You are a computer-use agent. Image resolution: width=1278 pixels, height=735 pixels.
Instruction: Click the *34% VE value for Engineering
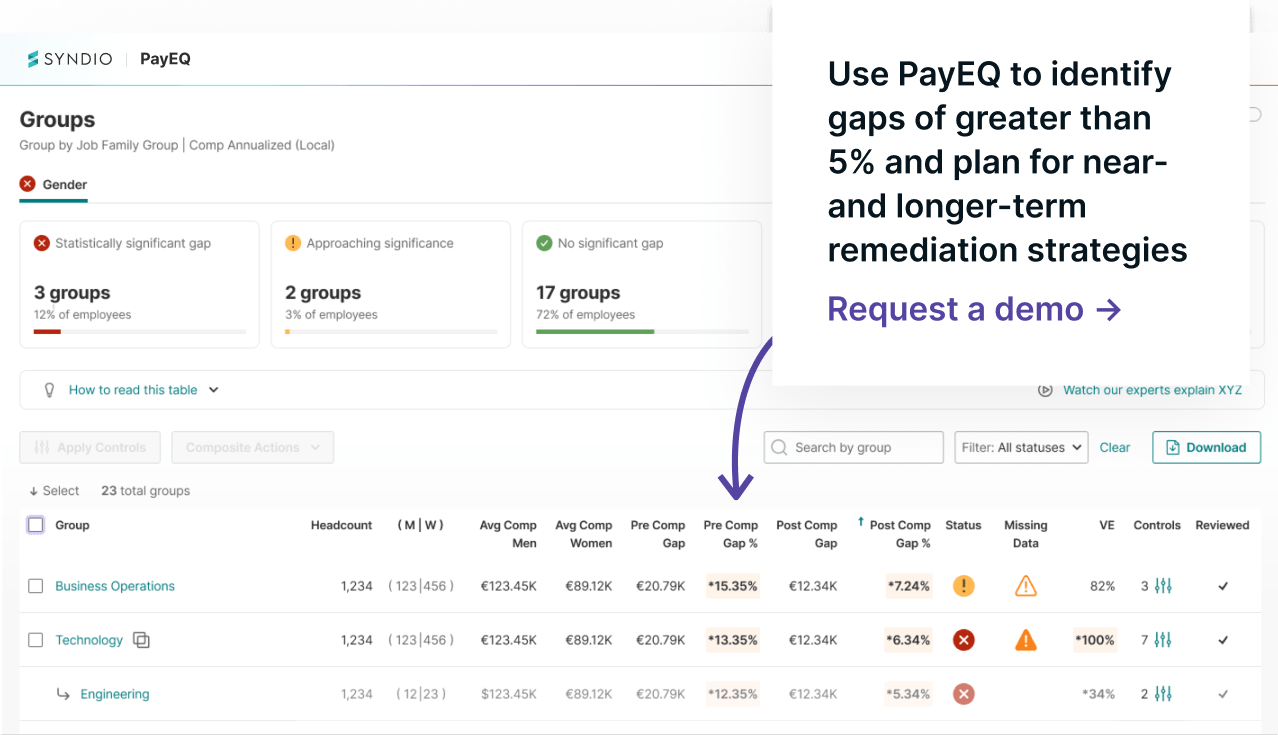tap(1098, 694)
